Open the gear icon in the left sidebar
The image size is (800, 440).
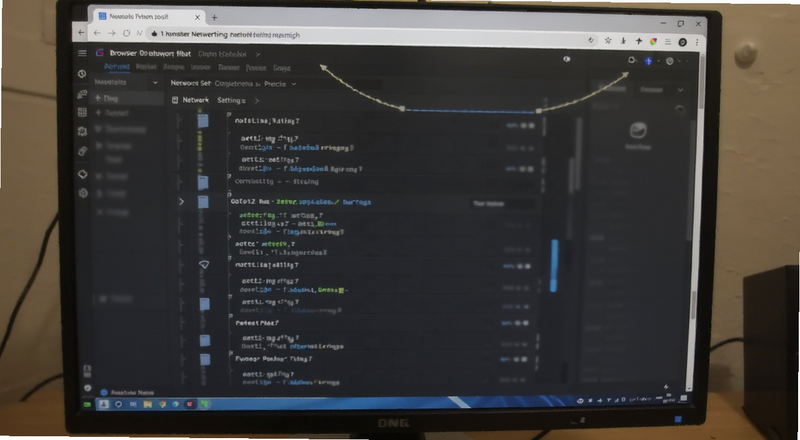click(82, 131)
